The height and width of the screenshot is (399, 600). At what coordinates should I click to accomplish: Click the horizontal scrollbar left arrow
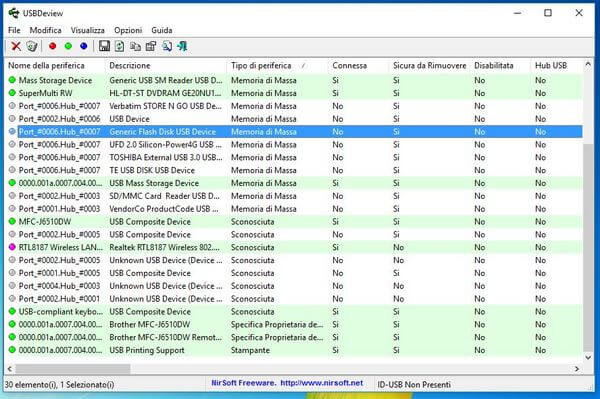click(x=10, y=369)
